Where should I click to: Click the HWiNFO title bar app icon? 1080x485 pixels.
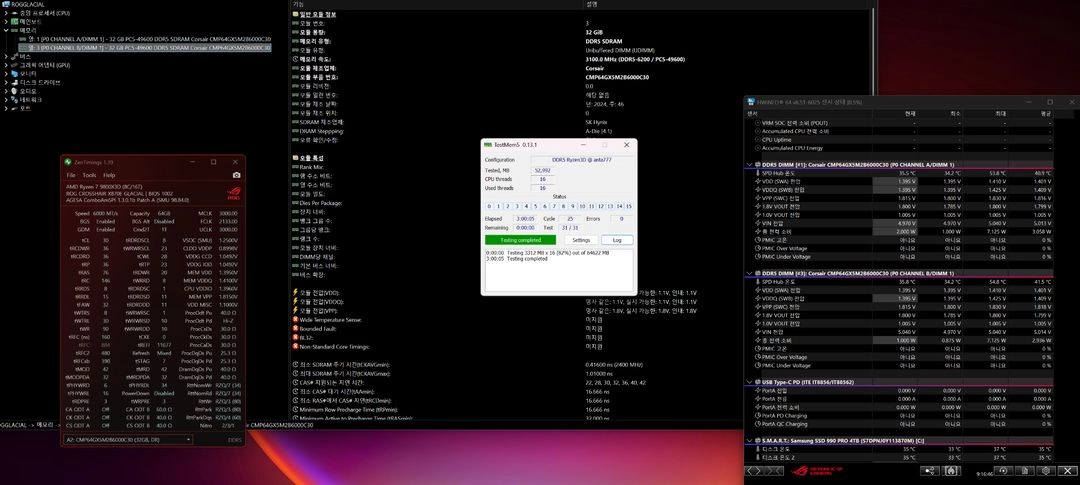coord(751,101)
